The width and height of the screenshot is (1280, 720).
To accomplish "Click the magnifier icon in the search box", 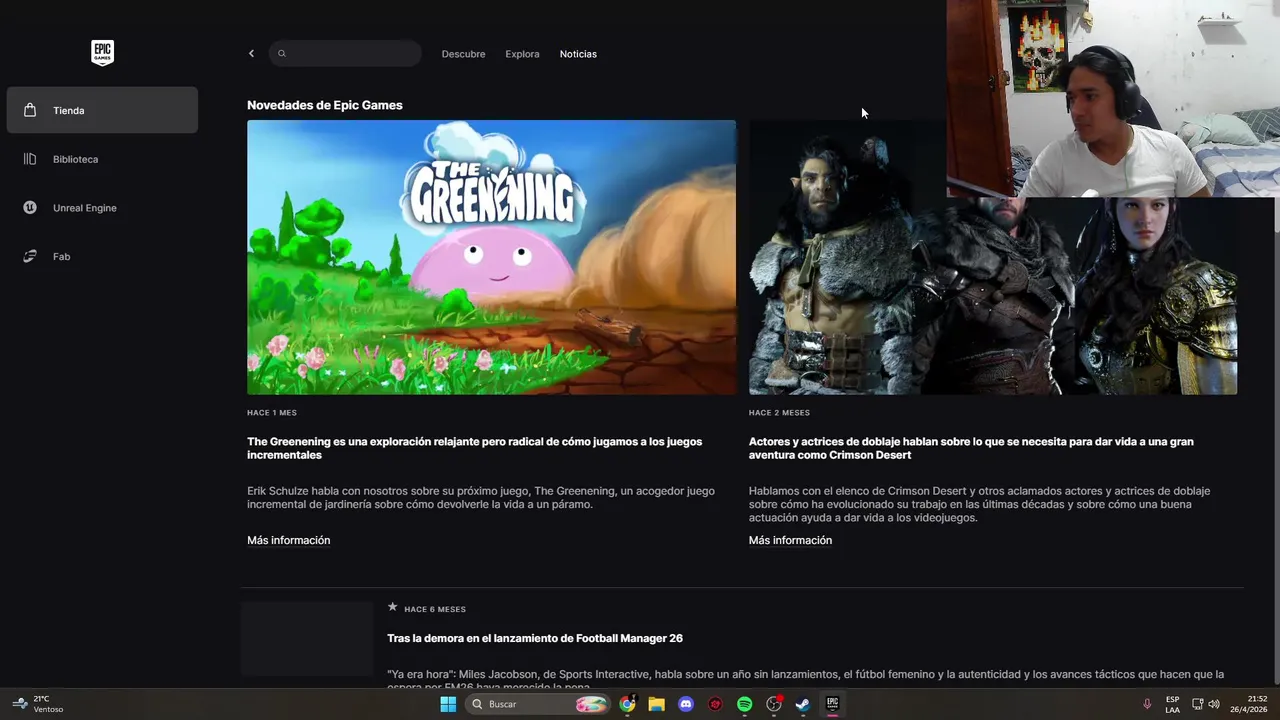I will (282, 54).
